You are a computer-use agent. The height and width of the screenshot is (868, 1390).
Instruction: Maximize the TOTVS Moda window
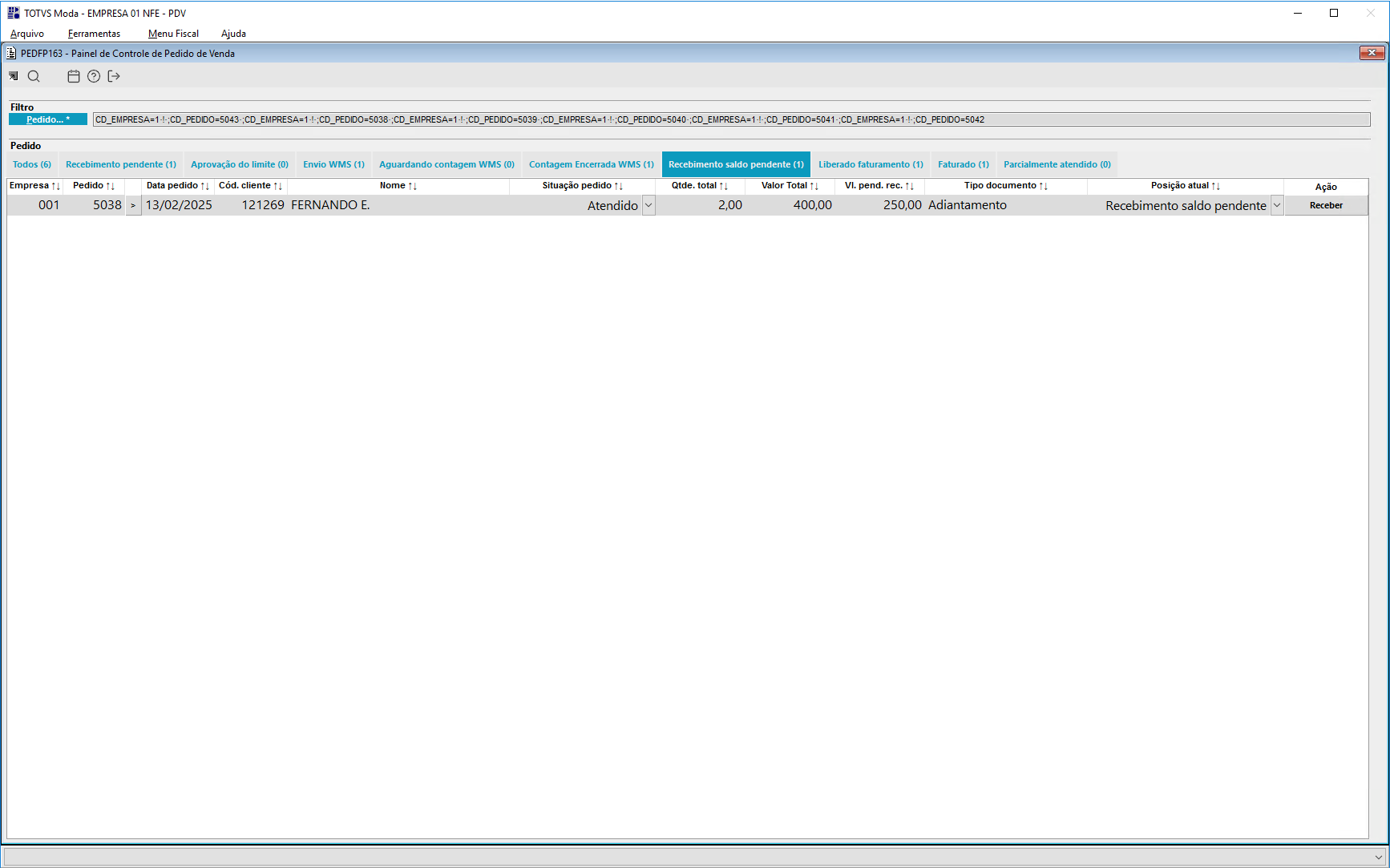coord(1334,13)
